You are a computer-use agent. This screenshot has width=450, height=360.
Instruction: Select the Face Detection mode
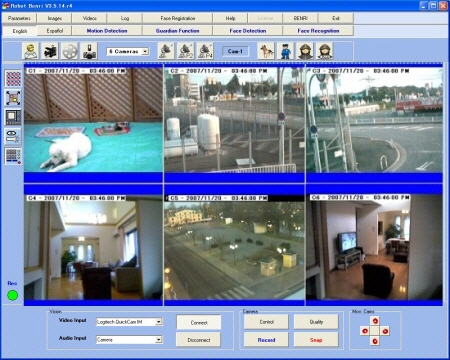tap(248, 31)
